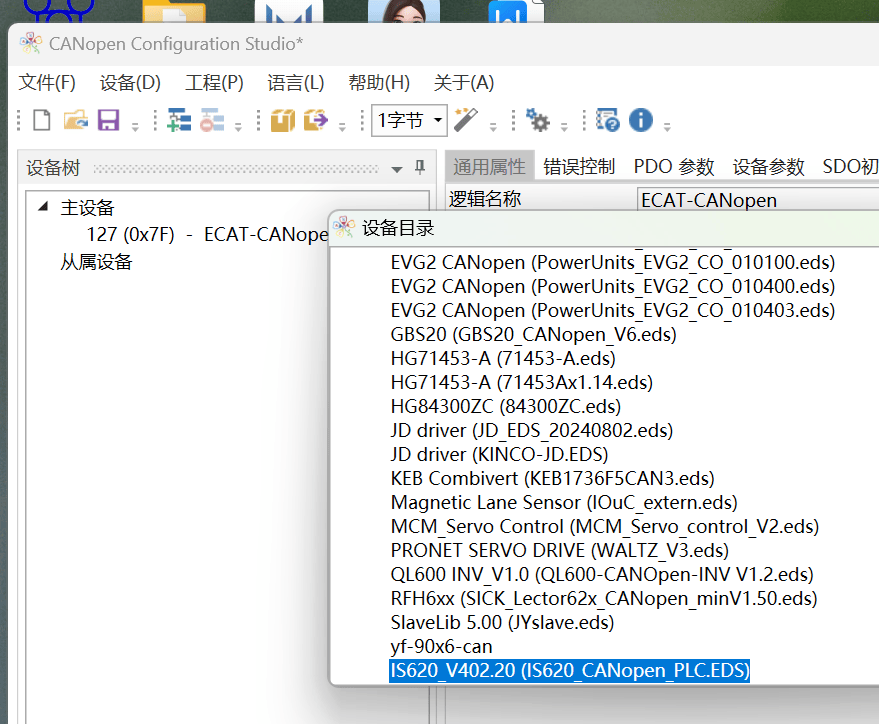Image resolution: width=879 pixels, height=724 pixels.
Task: Select HG71453-A (71453-A.eds)
Action: tap(503, 359)
